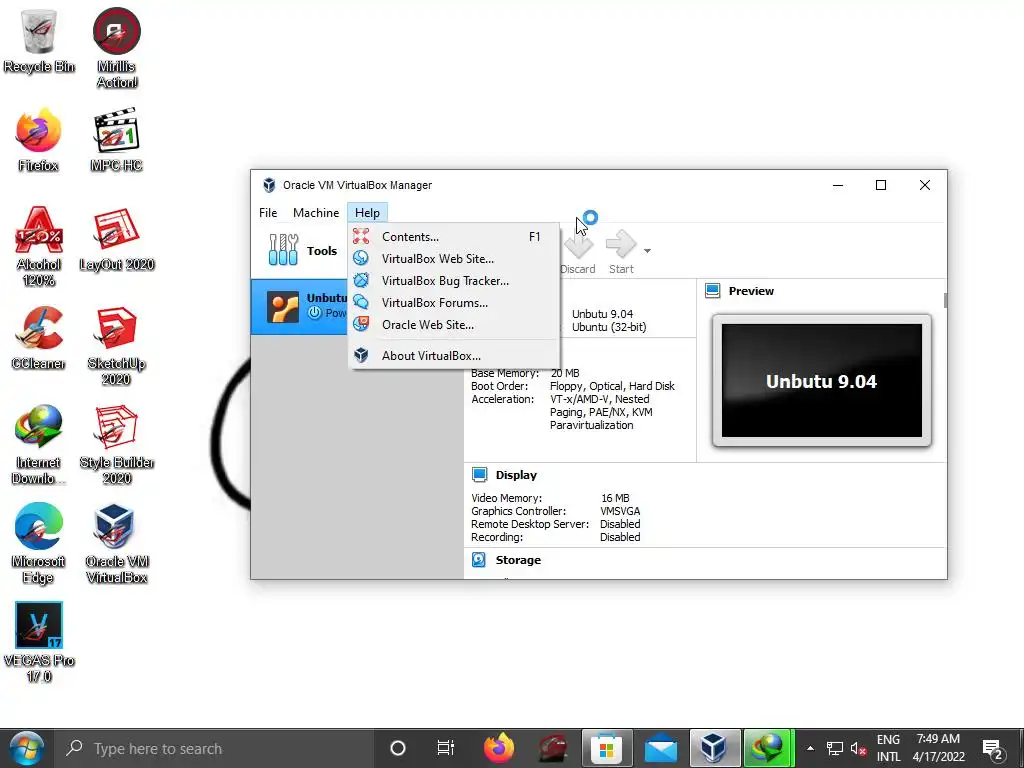The width and height of the screenshot is (1024, 768).
Task: Select the CCleaner desktop icon
Action: [x=39, y=338]
